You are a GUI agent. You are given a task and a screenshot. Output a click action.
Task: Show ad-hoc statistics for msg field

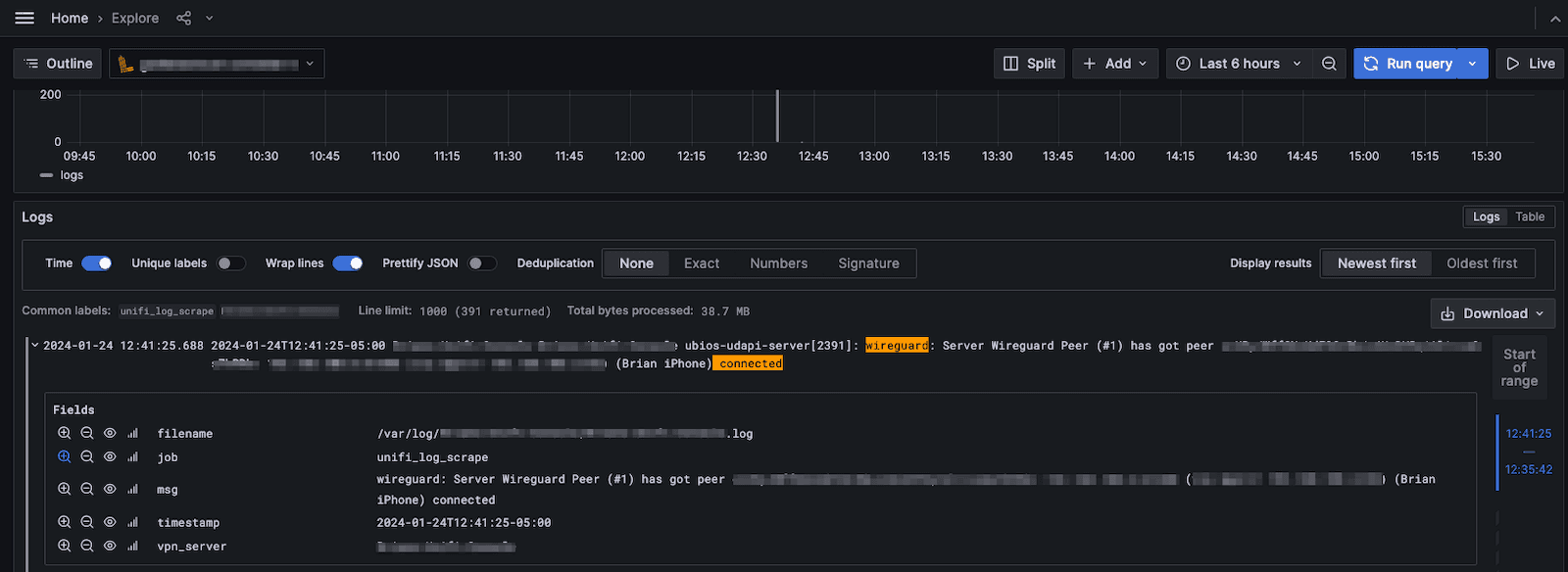coord(132,489)
